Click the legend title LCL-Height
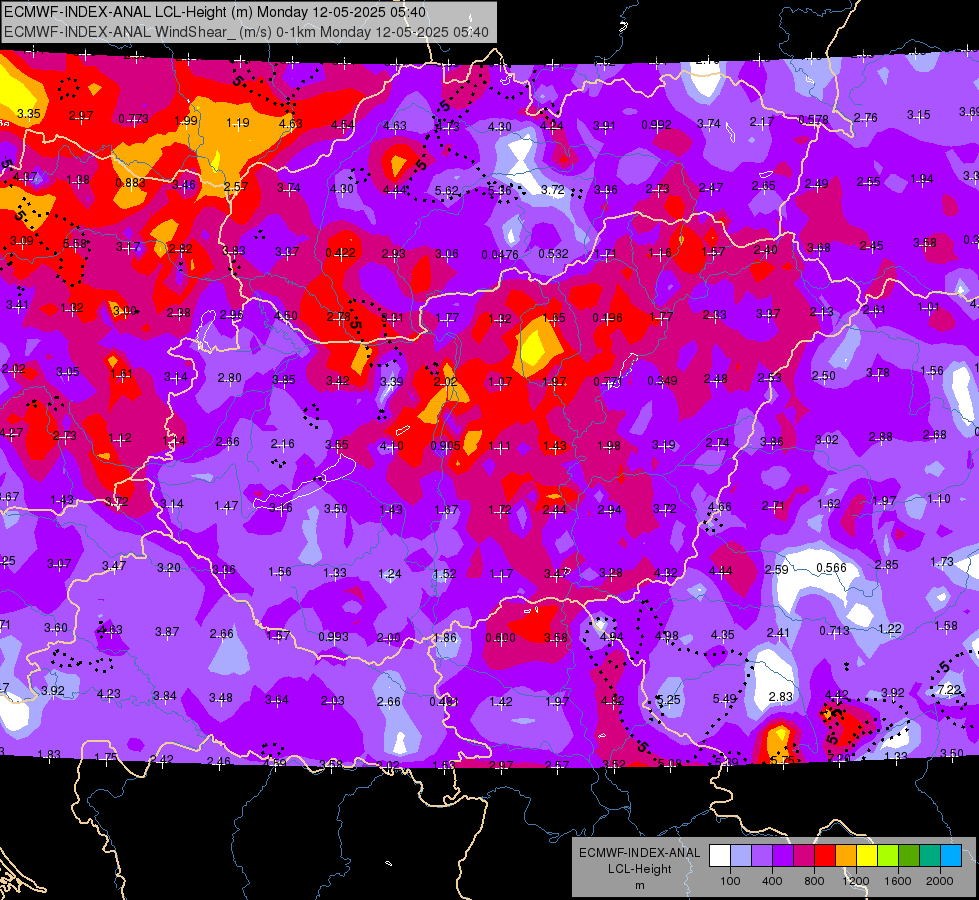Image resolution: width=979 pixels, height=900 pixels. tap(640, 869)
